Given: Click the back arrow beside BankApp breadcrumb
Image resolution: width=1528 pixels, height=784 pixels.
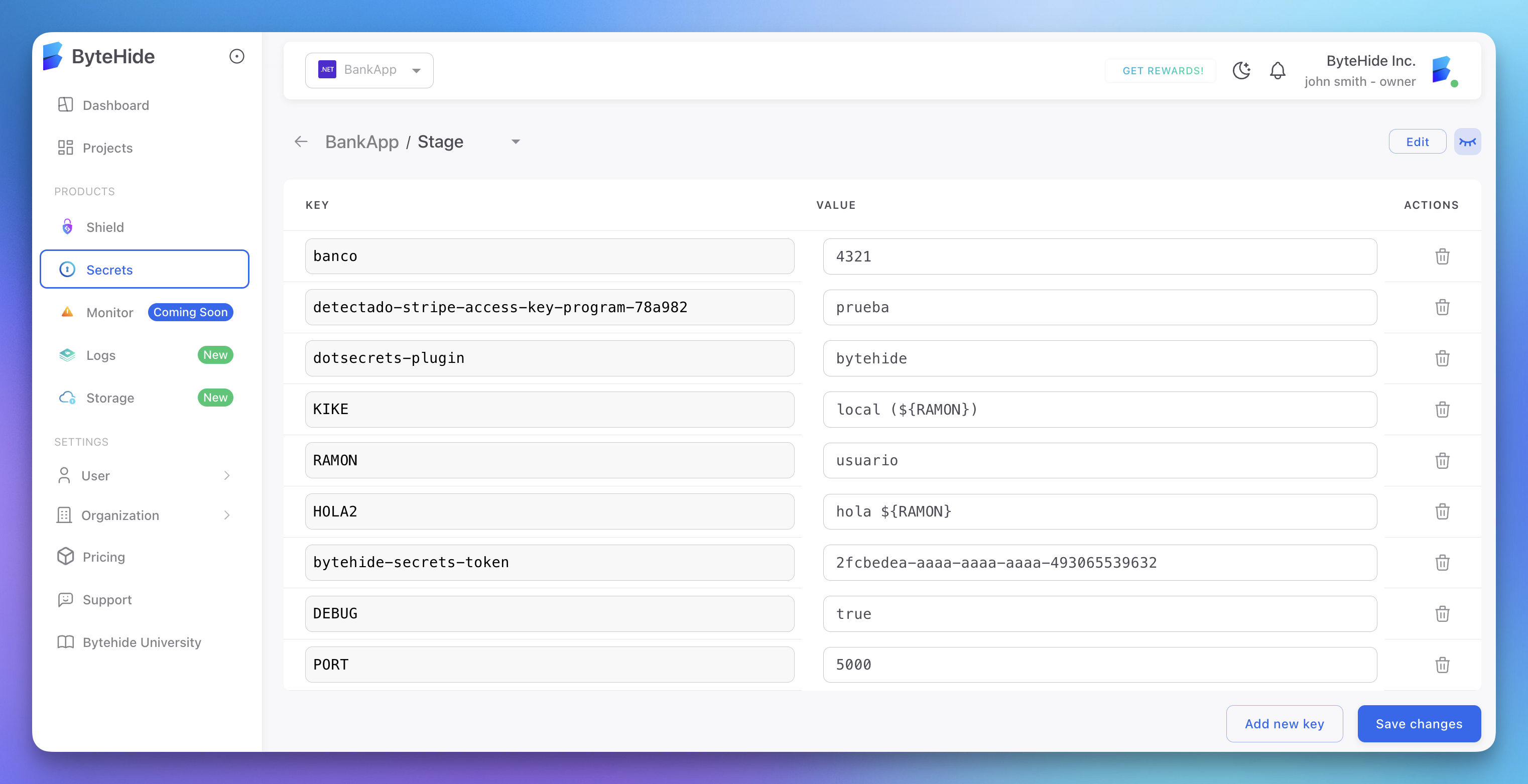Looking at the screenshot, I should click(x=301, y=142).
